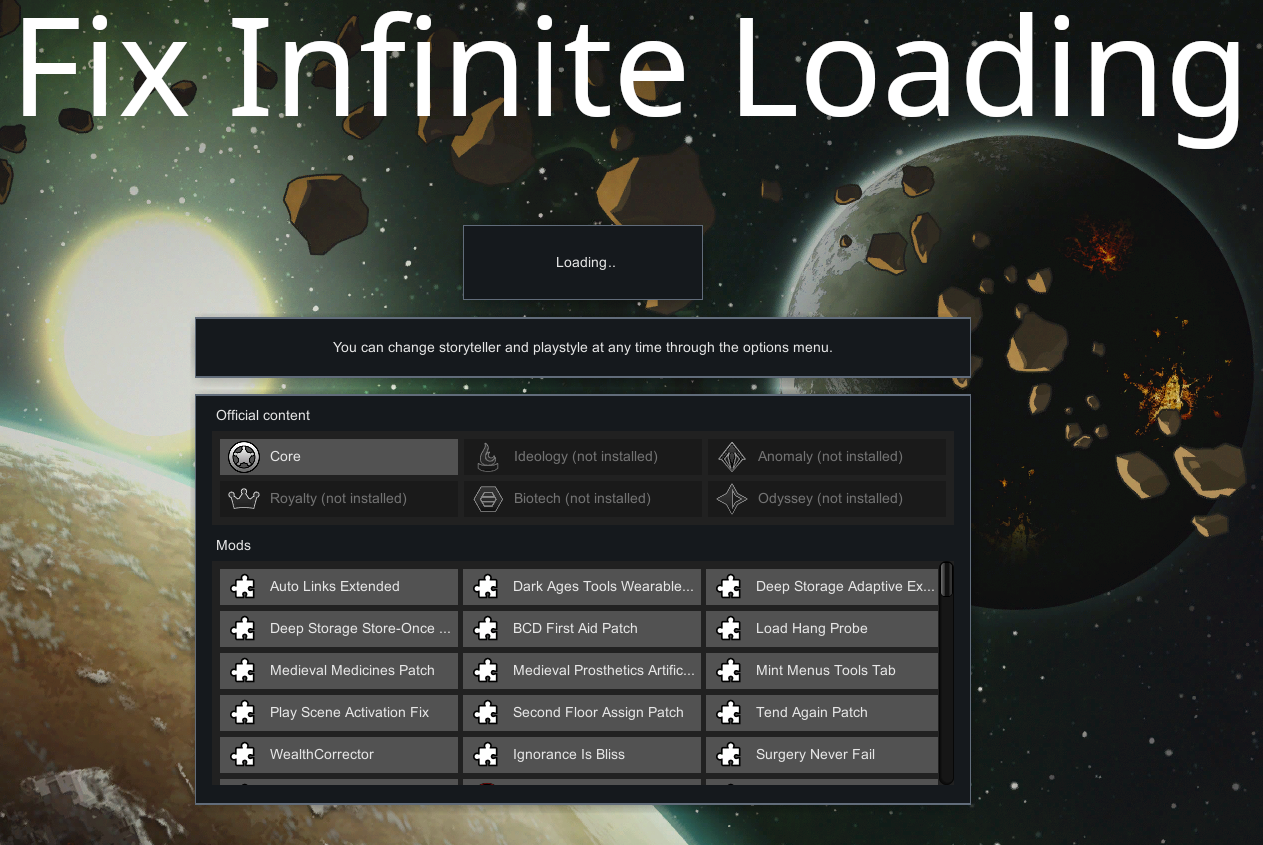Open the Medieval Prosthetics Artific mod
The height and width of the screenshot is (845, 1263).
click(x=582, y=671)
